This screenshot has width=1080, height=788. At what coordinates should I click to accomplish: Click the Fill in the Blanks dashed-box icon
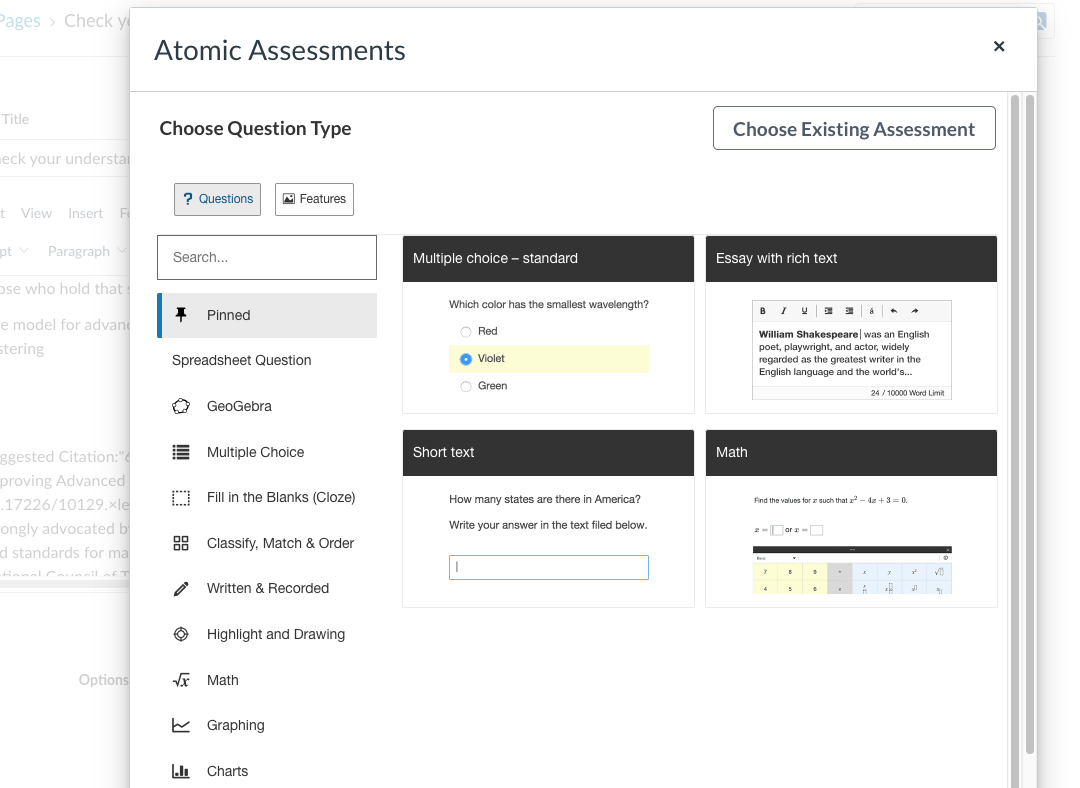point(181,497)
